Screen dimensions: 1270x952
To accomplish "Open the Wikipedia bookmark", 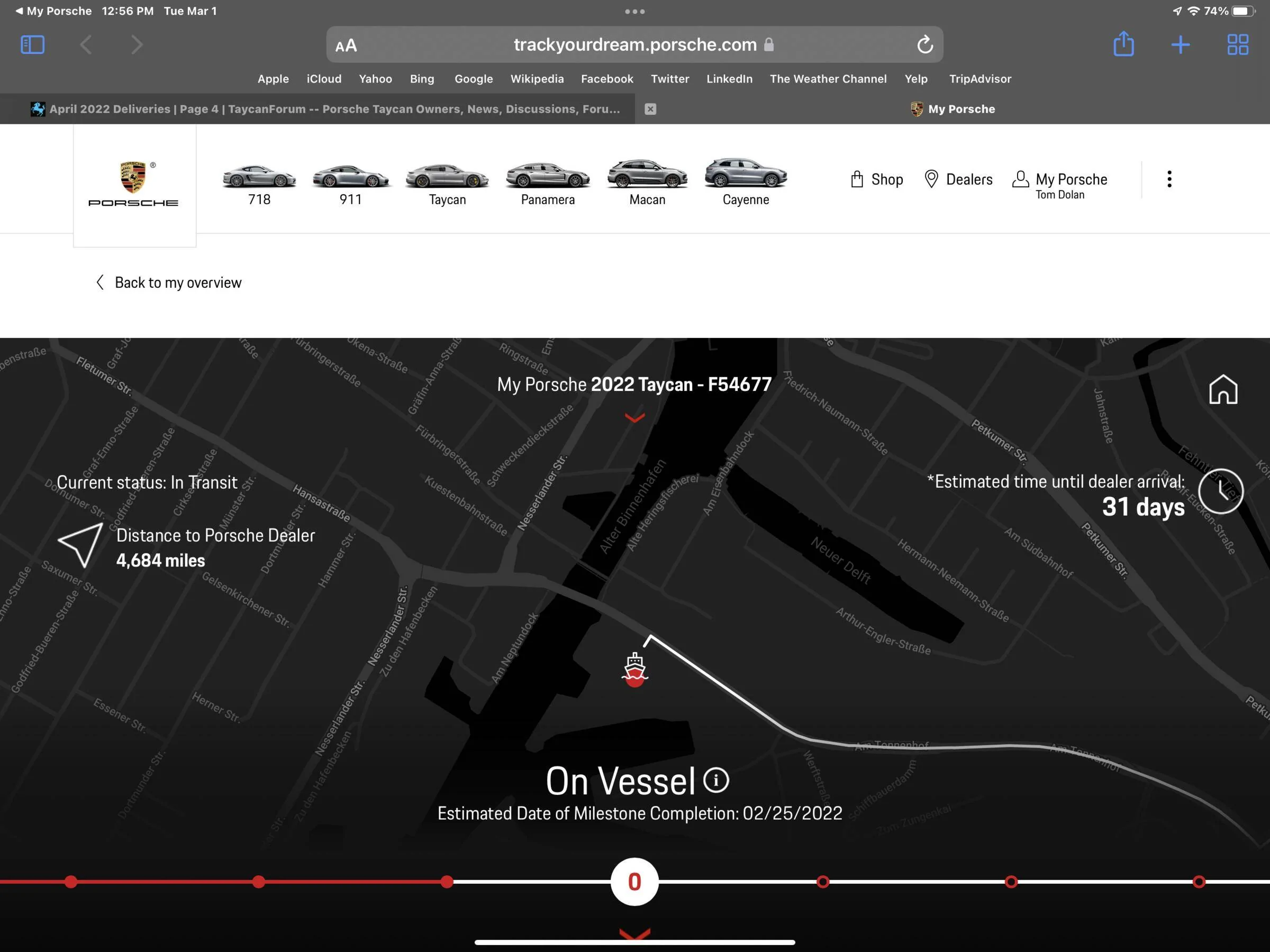I will point(538,79).
